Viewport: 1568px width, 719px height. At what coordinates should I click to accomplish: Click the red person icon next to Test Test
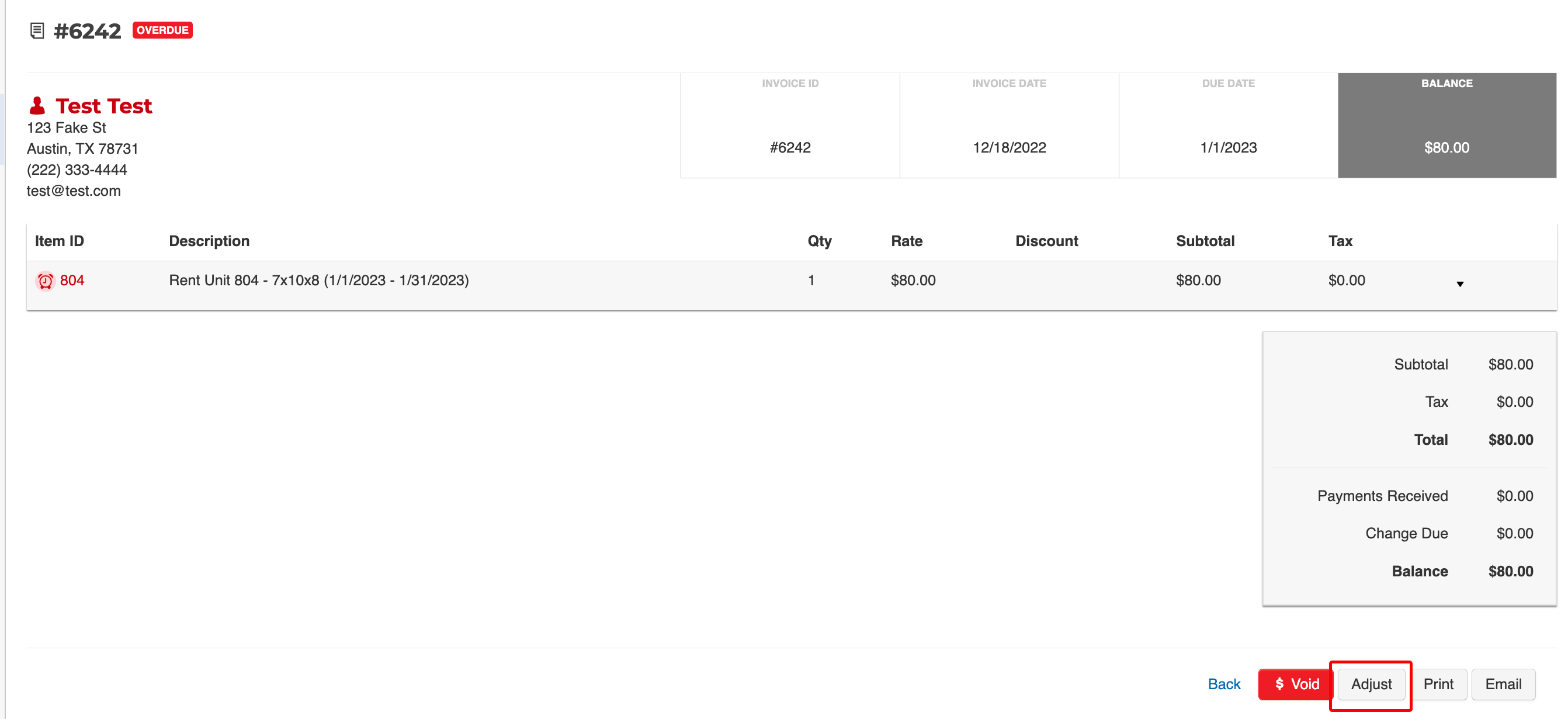click(x=37, y=105)
